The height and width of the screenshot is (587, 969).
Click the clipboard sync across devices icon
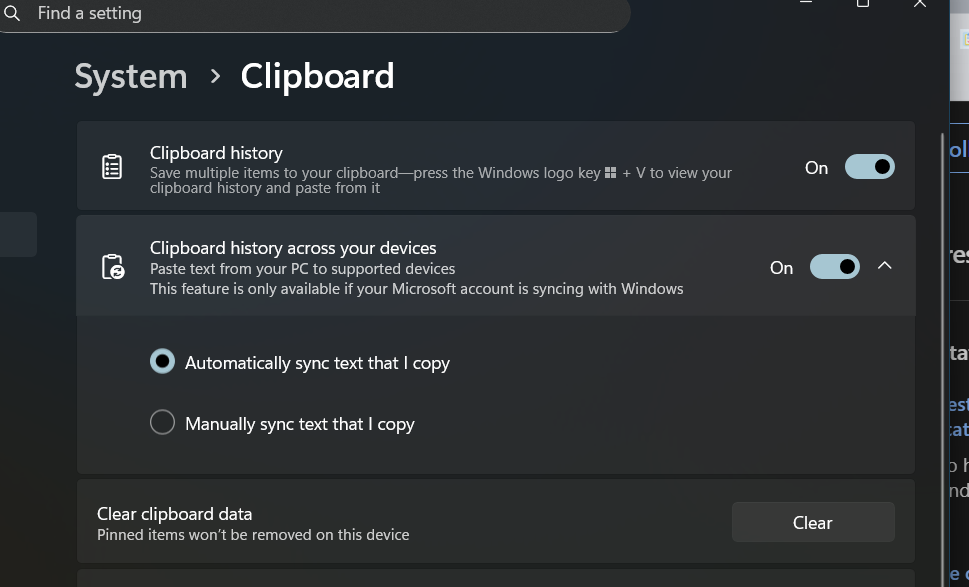point(112,266)
